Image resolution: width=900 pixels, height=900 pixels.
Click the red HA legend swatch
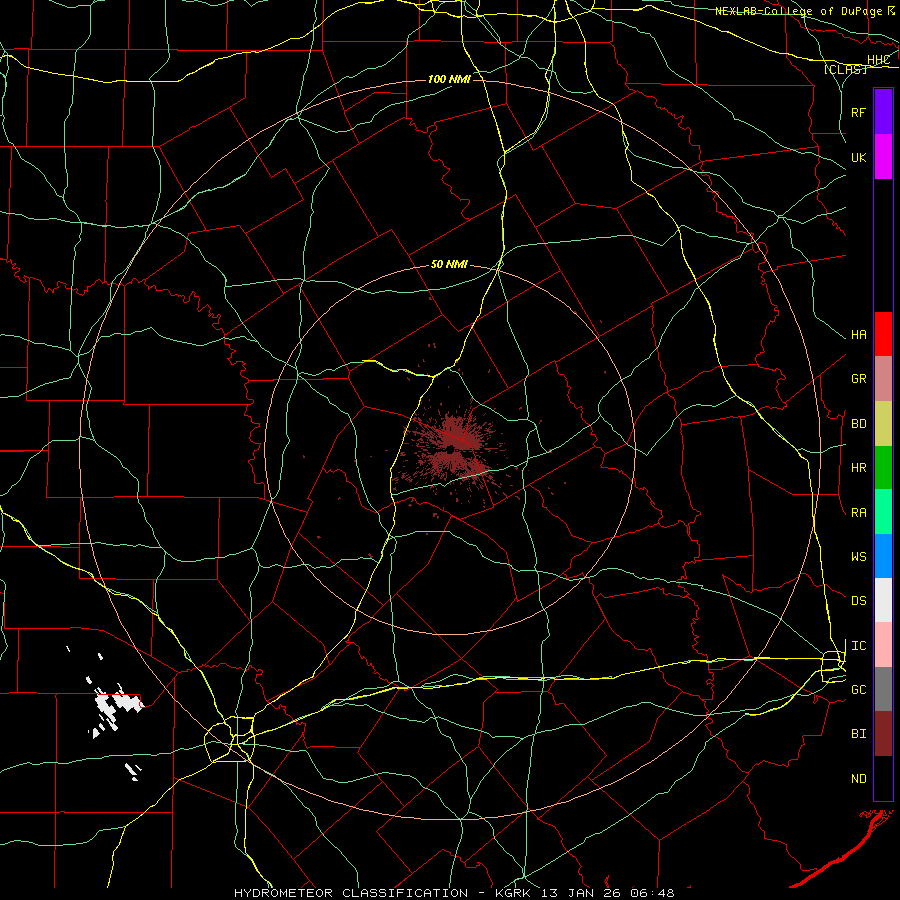point(883,334)
